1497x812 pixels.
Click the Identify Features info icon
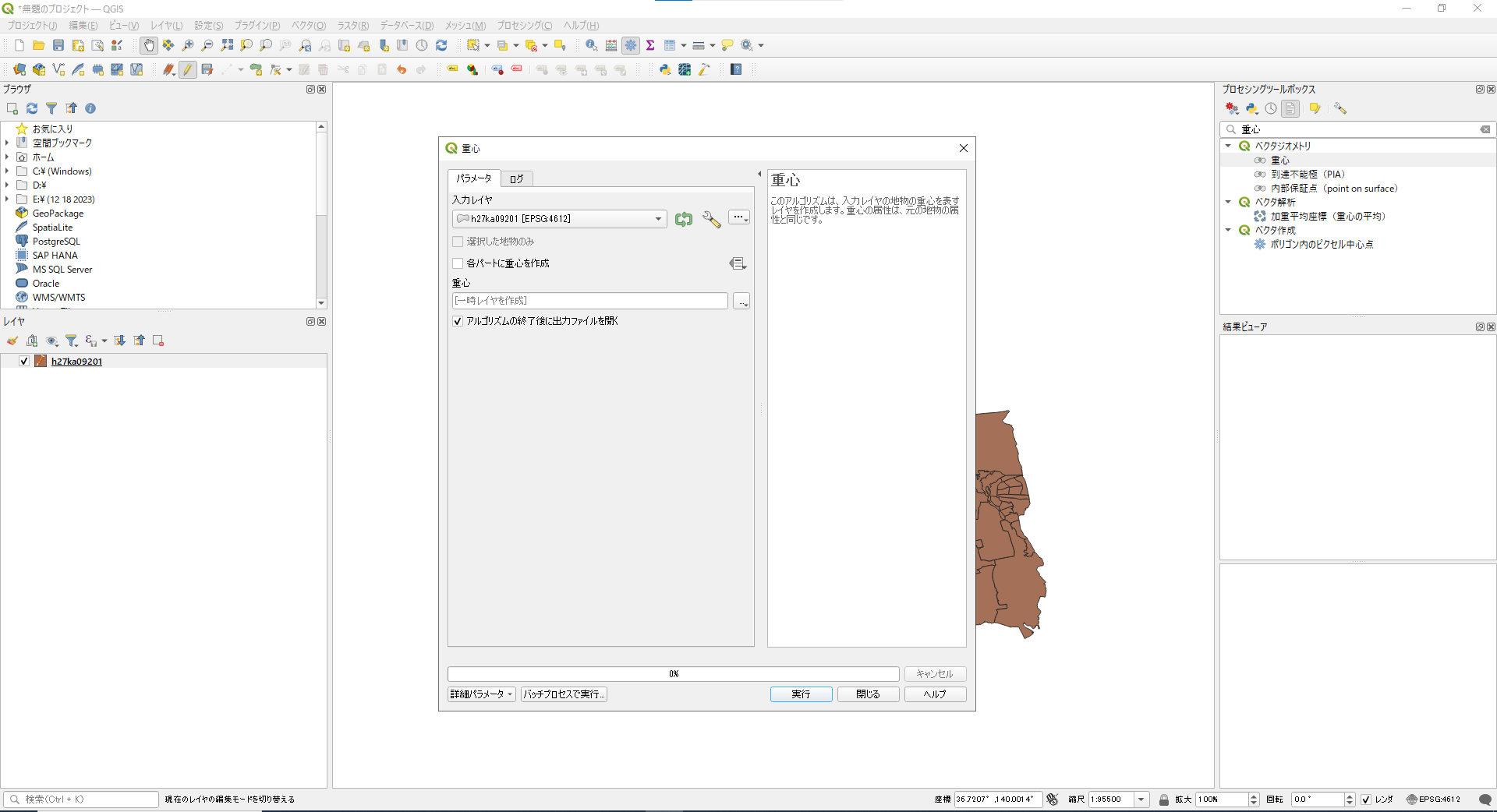(591, 45)
